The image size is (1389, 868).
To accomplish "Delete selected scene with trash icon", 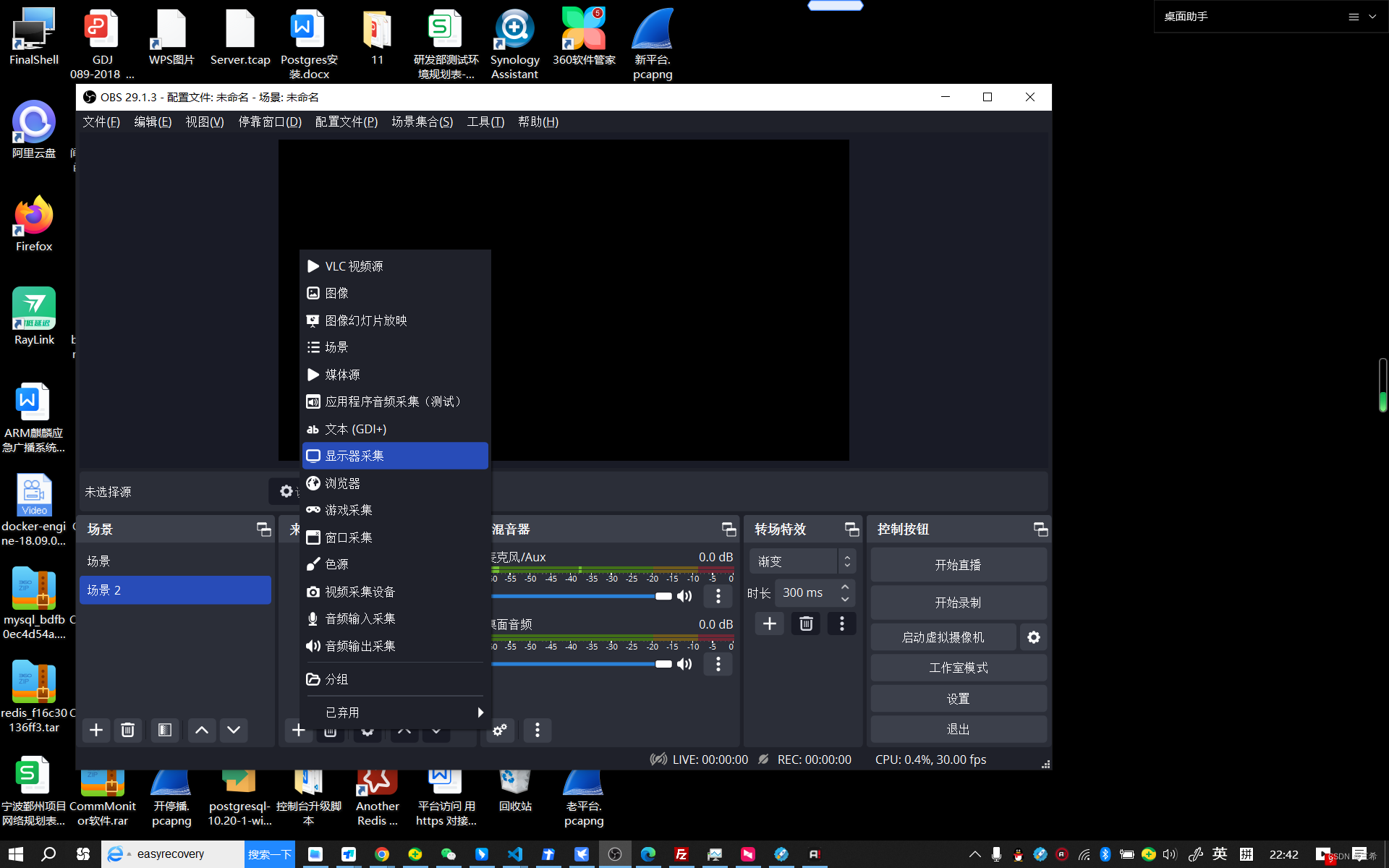I will pos(128,730).
